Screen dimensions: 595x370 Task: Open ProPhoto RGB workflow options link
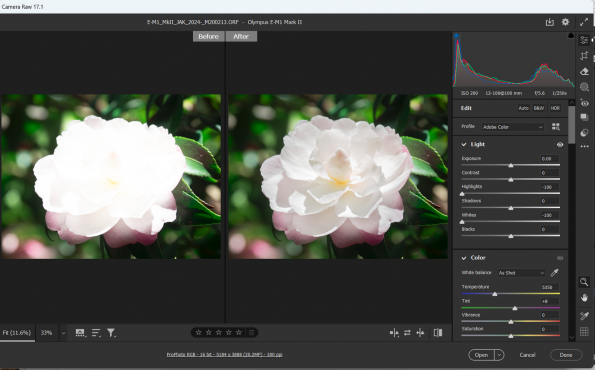pyautogui.click(x=225, y=354)
